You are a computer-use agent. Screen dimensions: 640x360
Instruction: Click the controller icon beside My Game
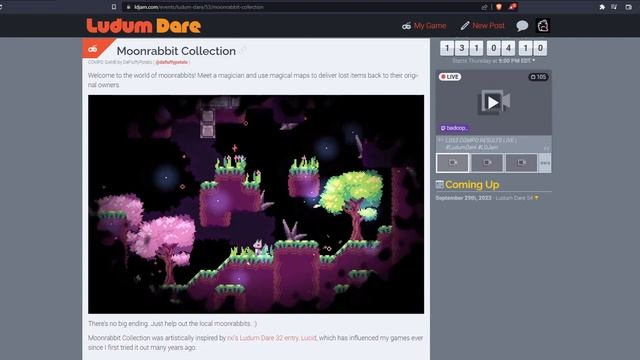pos(406,26)
